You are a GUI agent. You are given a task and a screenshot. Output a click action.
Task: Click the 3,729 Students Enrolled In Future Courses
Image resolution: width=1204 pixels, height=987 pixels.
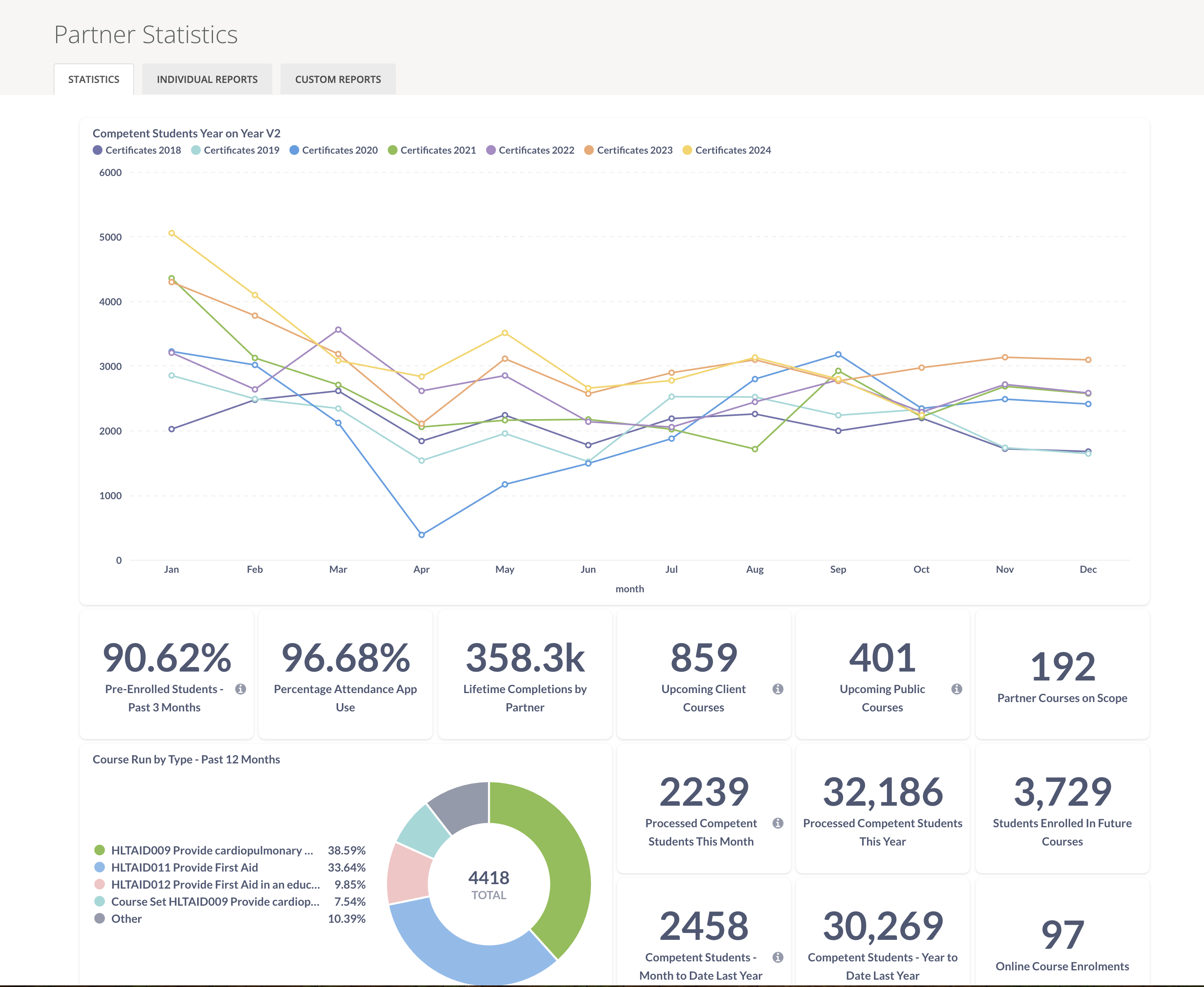1063,792
